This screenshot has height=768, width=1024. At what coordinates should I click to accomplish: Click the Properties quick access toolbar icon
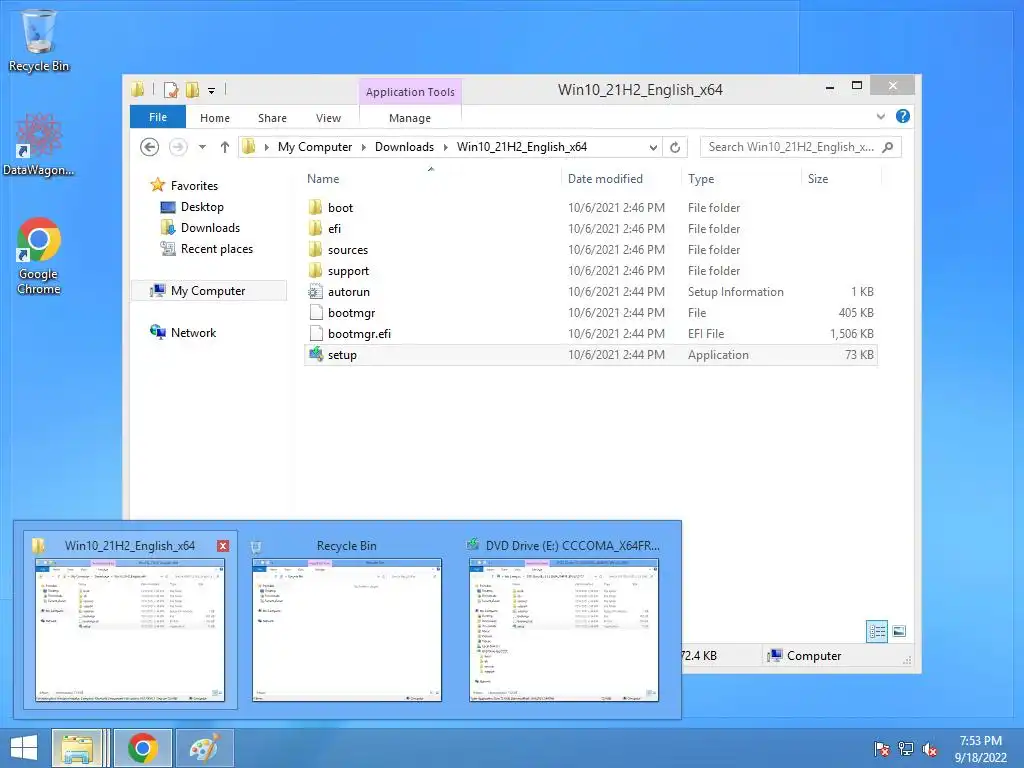171,89
